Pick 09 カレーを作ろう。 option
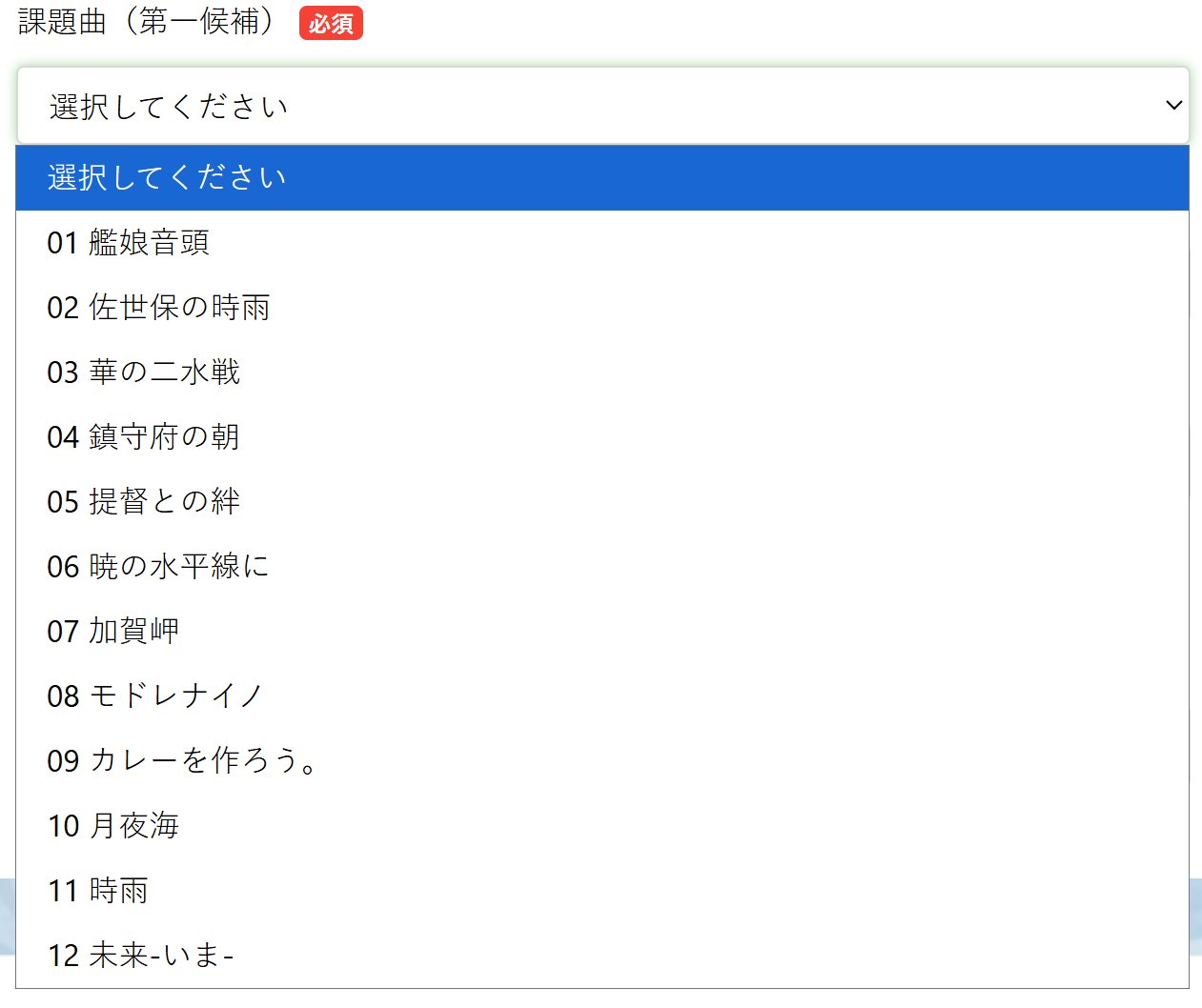The height and width of the screenshot is (1008, 1202). click(x=183, y=761)
